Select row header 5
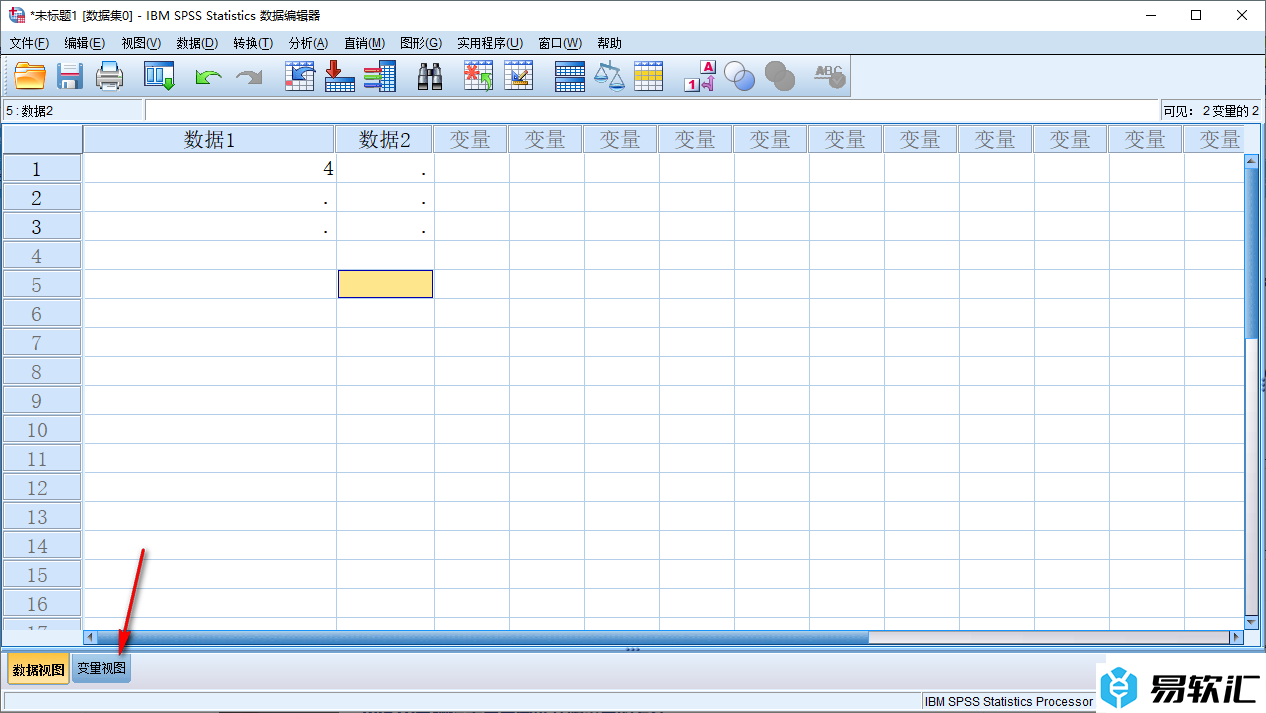This screenshot has height=713, width=1266. coord(42,284)
